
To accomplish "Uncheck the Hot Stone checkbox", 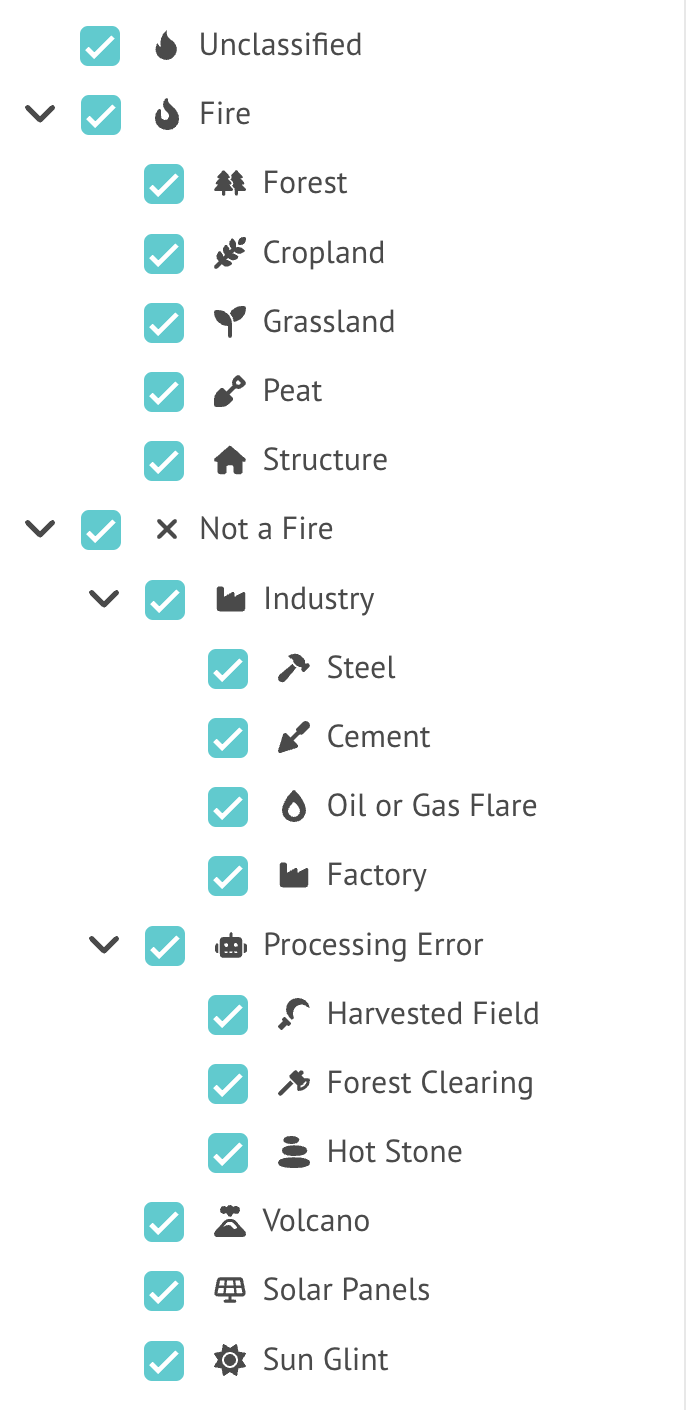I will (x=227, y=1153).
